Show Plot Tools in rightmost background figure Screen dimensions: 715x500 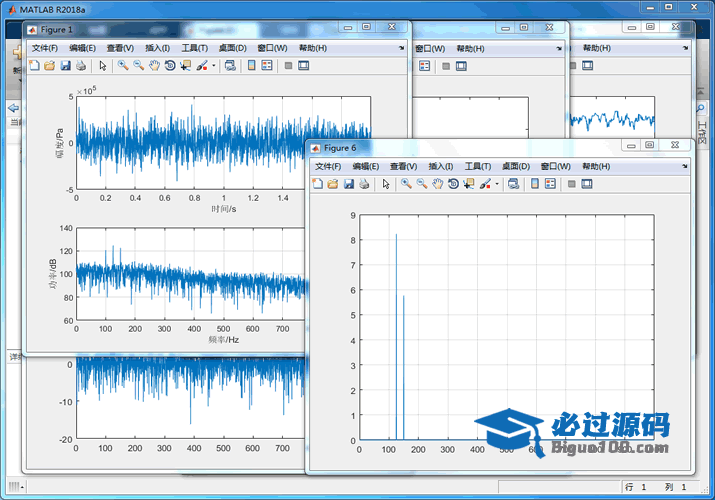[x=588, y=66]
